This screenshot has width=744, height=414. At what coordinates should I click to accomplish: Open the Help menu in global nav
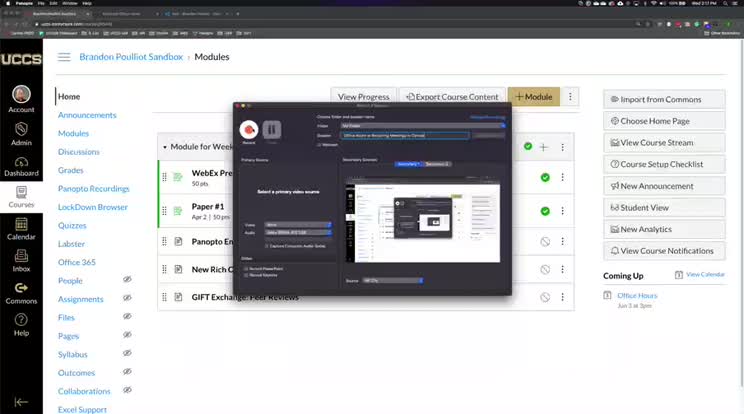(x=21, y=325)
